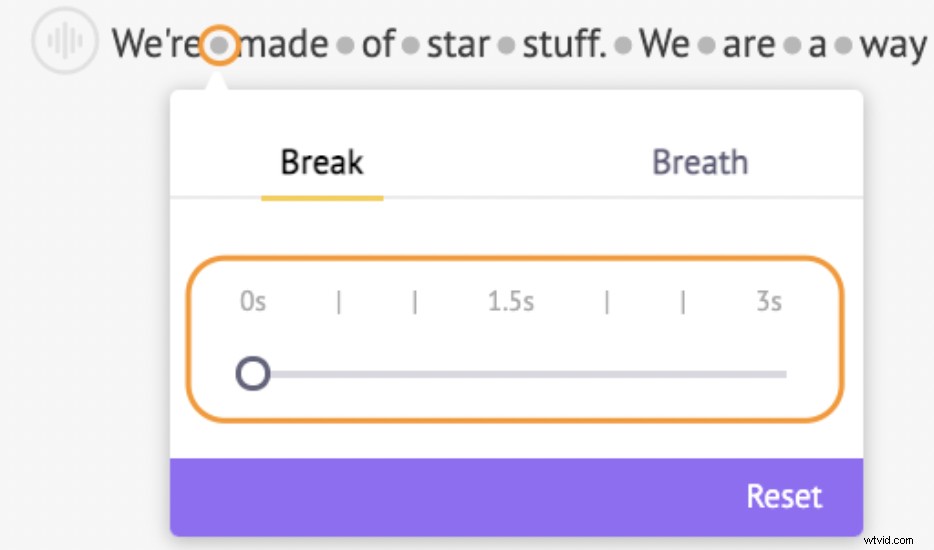Click the pause dot between "are" and "a"

pos(791,46)
